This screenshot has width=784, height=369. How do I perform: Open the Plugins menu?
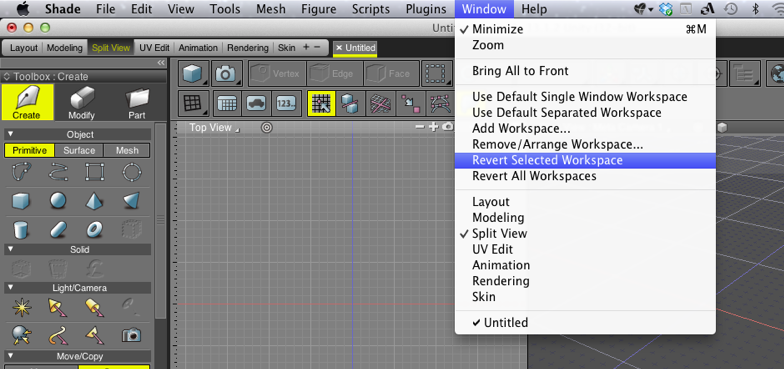(426, 9)
